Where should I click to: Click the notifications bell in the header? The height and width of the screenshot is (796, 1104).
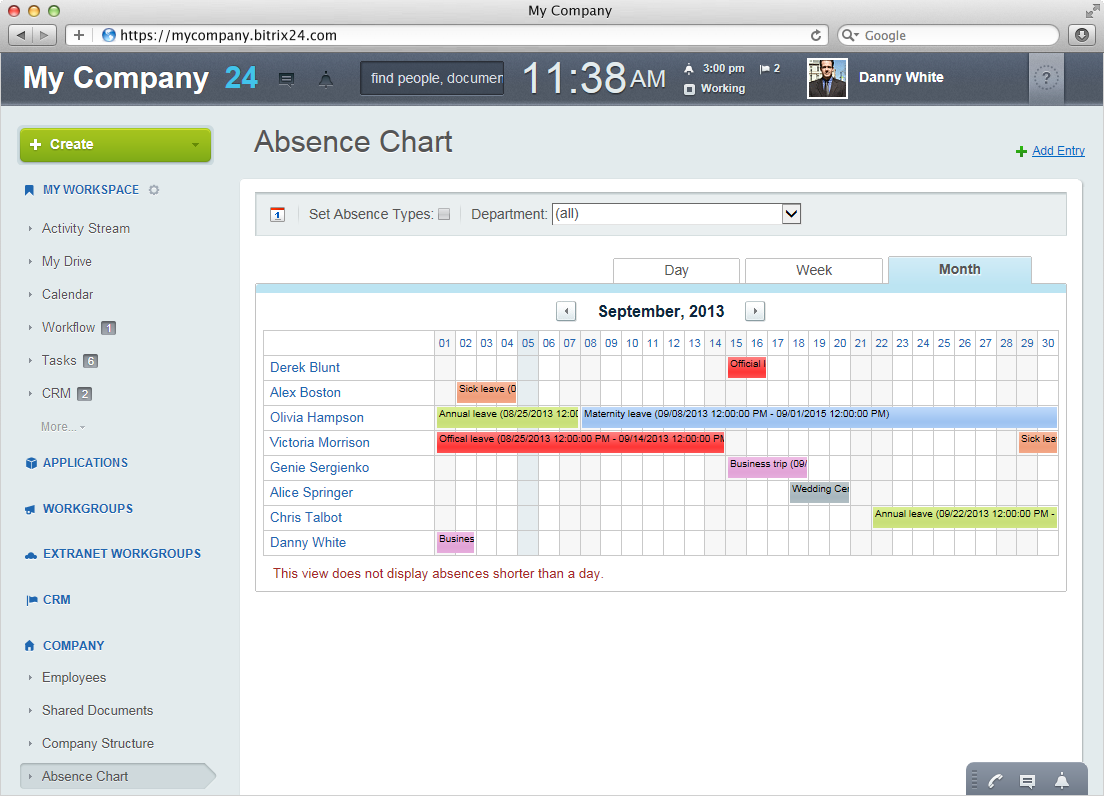[325, 80]
